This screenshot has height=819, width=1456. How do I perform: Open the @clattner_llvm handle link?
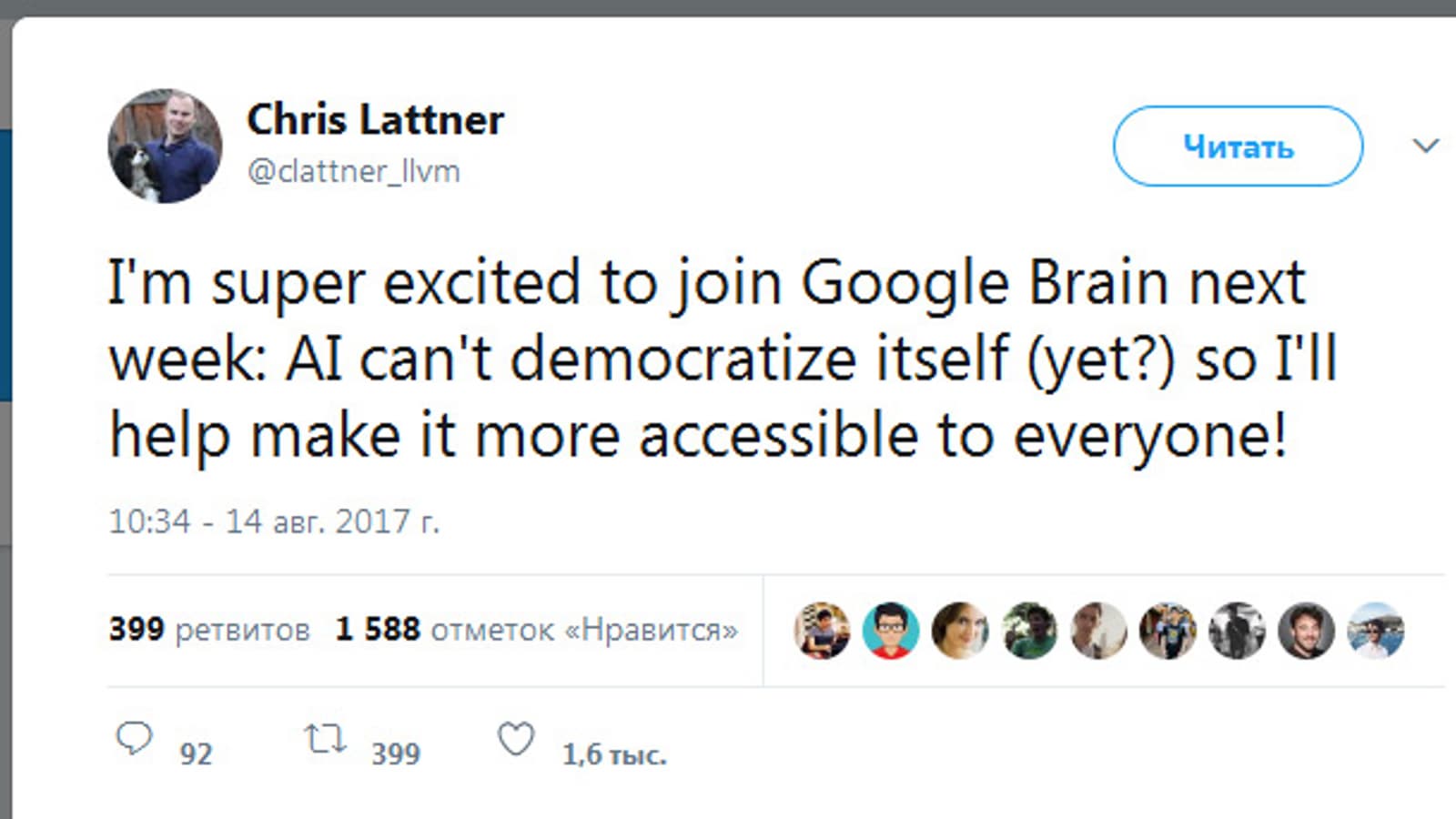(x=354, y=171)
